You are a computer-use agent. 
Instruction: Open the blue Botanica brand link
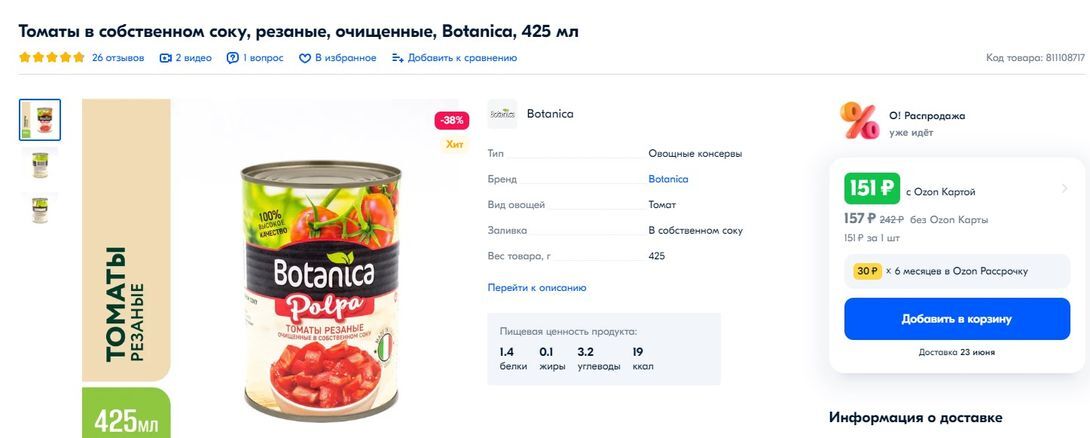click(668, 179)
